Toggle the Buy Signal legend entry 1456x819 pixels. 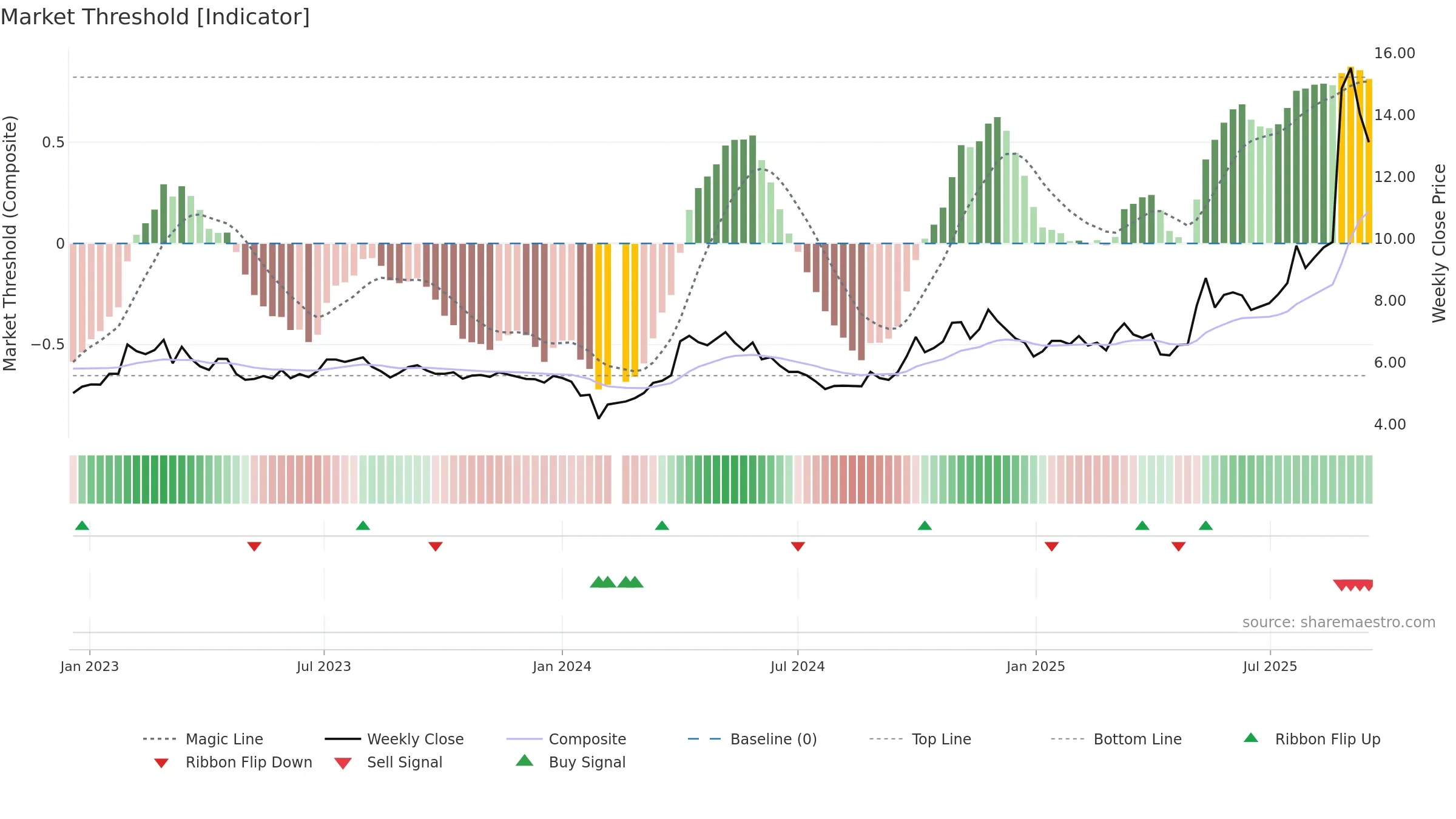[570, 762]
